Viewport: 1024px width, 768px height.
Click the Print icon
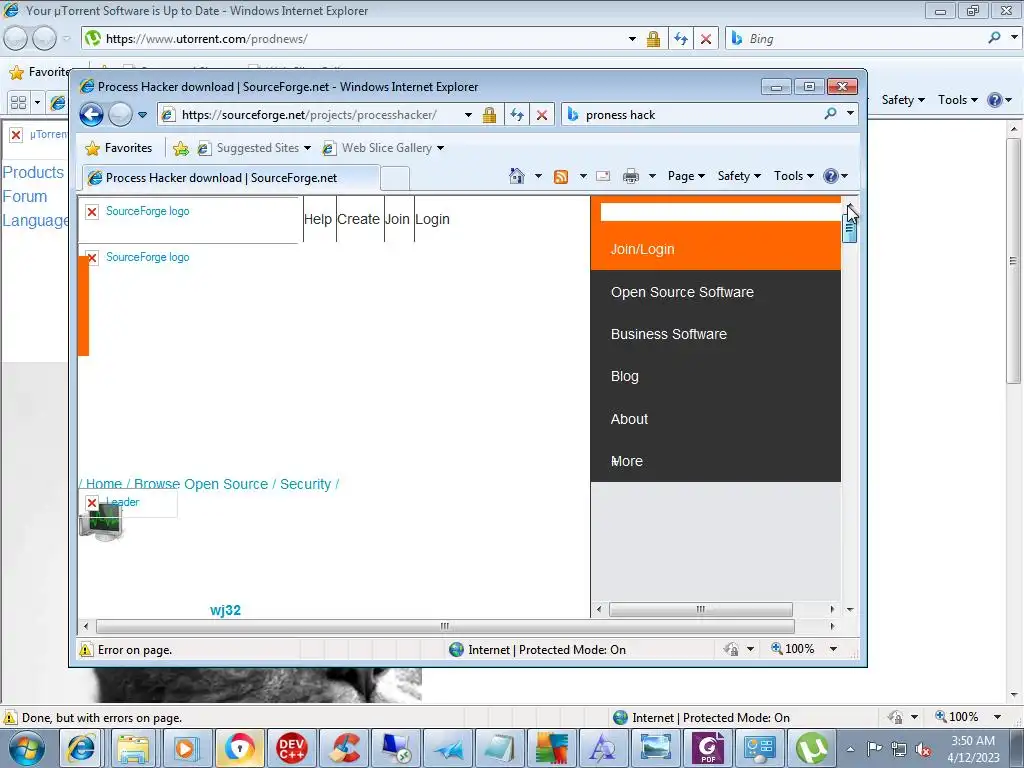point(631,176)
